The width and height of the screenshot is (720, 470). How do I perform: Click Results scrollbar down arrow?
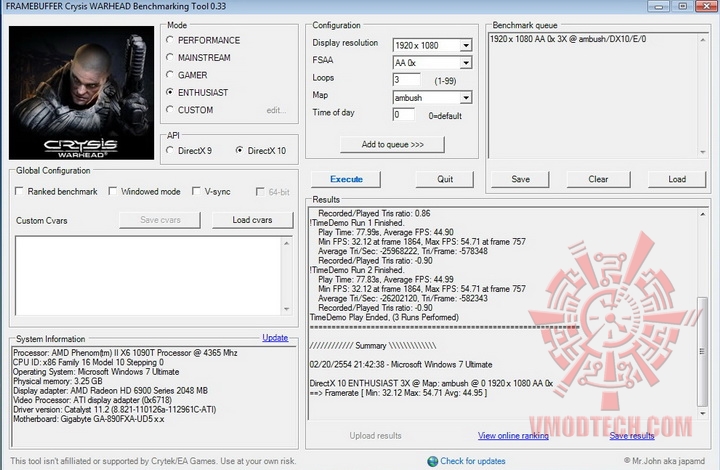click(703, 414)
